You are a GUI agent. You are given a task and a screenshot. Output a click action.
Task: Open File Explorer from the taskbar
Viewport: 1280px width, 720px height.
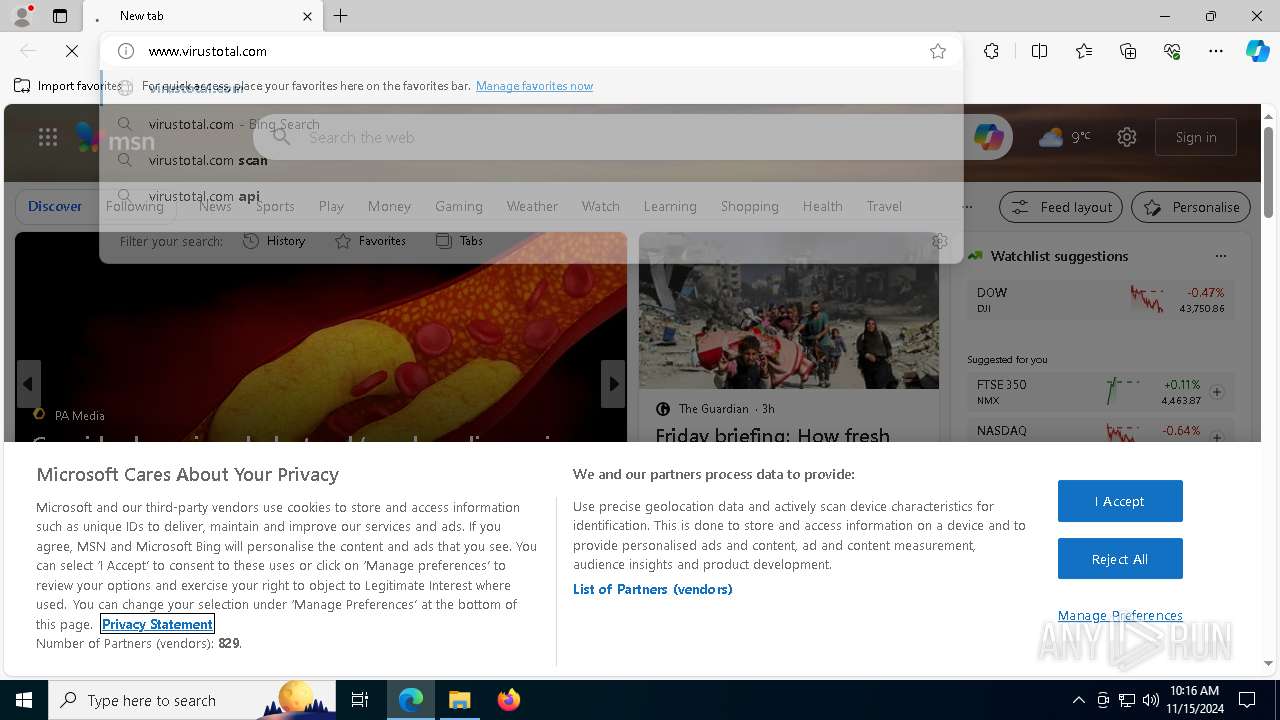click(459, 700)
